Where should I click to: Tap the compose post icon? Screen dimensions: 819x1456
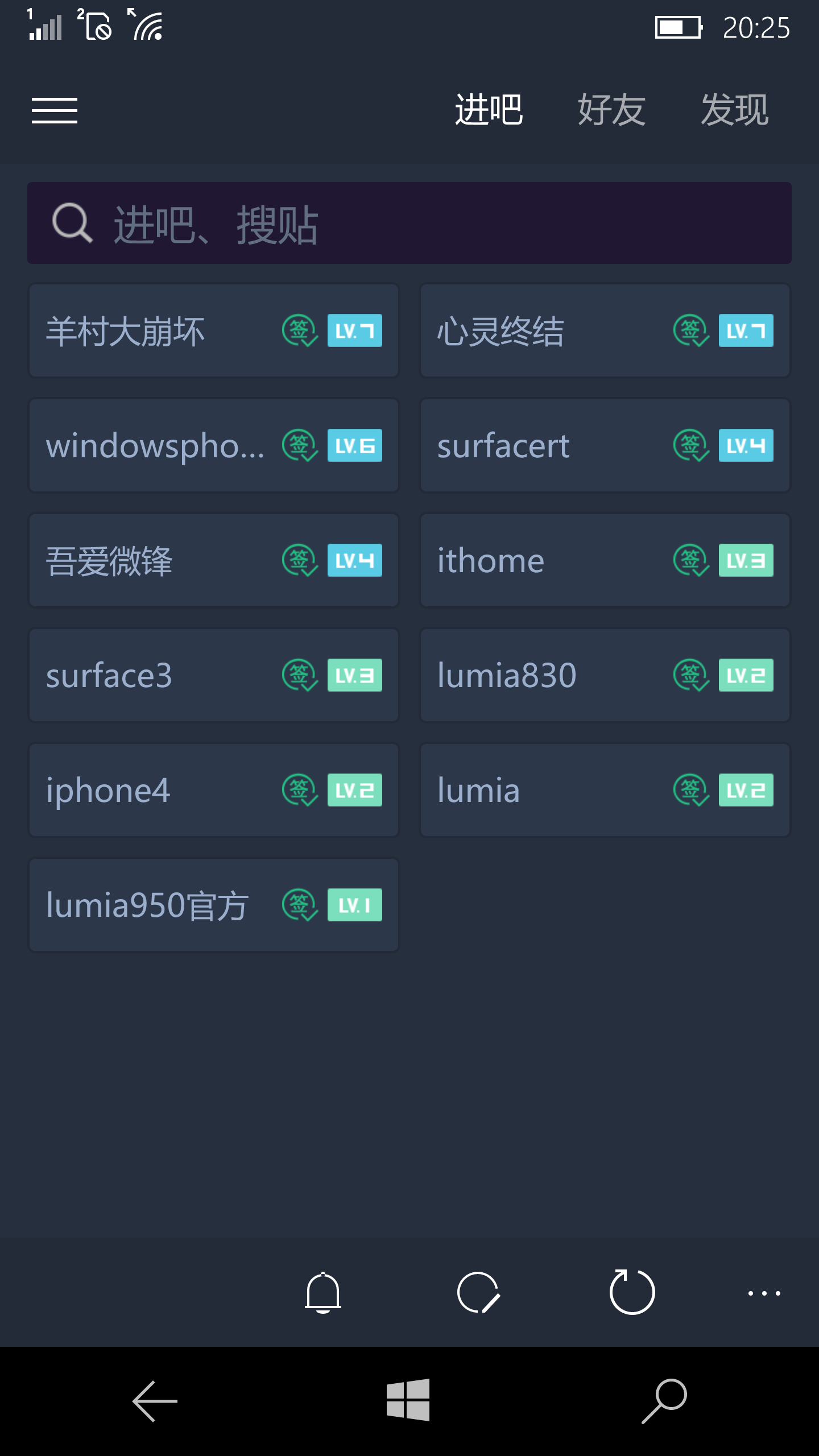[x=478, y=1292]
